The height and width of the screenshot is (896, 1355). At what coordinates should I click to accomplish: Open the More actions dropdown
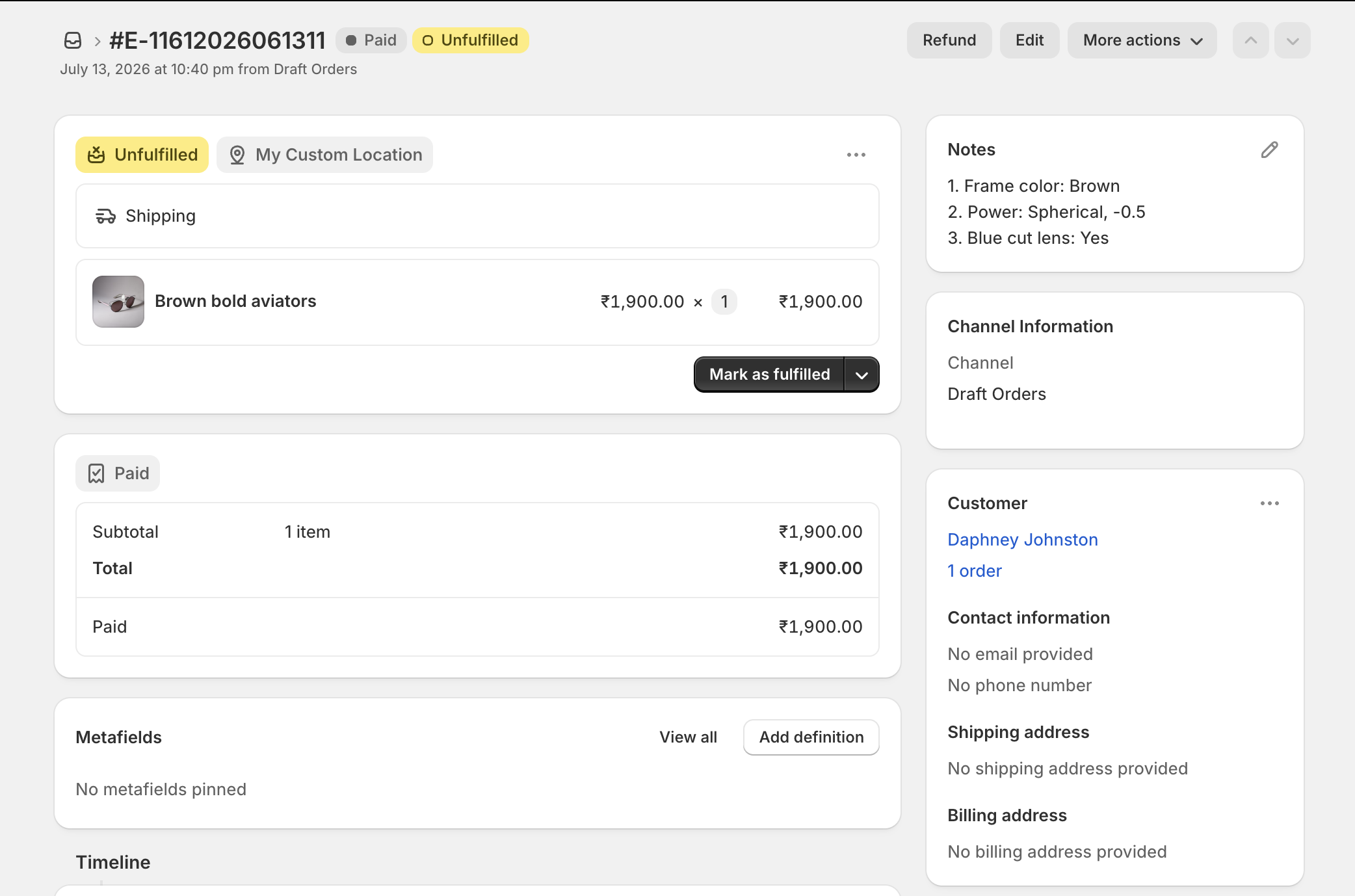(1142, 40)
